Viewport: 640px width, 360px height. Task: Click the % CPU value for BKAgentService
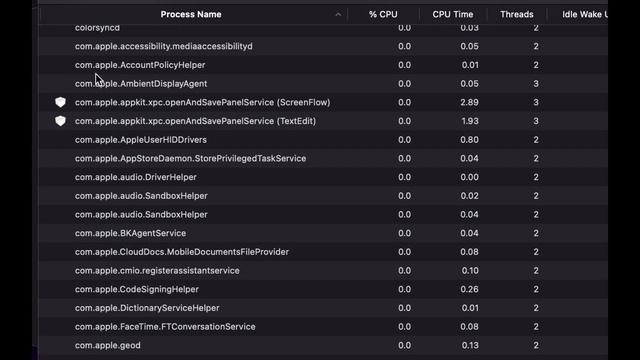click(404, 233)
